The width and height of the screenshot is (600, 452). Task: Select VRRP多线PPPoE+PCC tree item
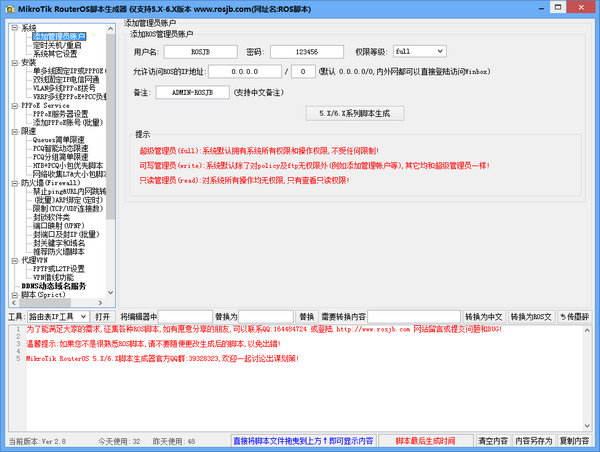point(69,97)
